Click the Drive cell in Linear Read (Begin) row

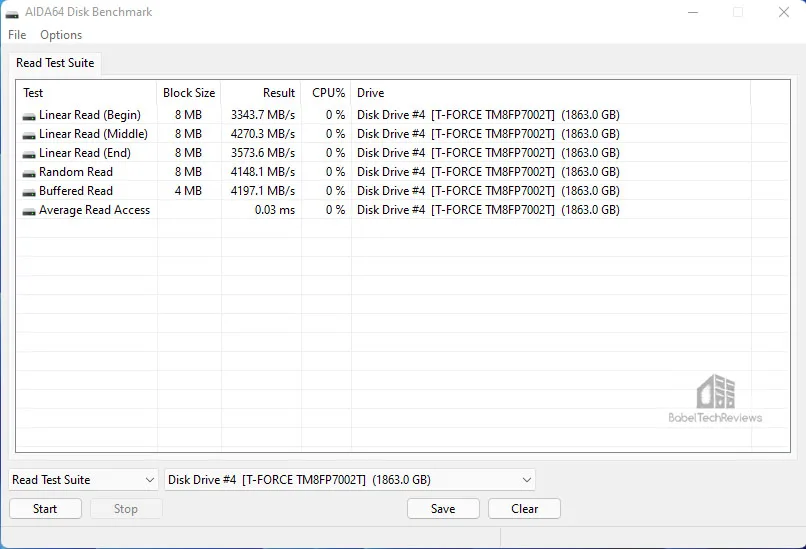click(x=488, y=115)
